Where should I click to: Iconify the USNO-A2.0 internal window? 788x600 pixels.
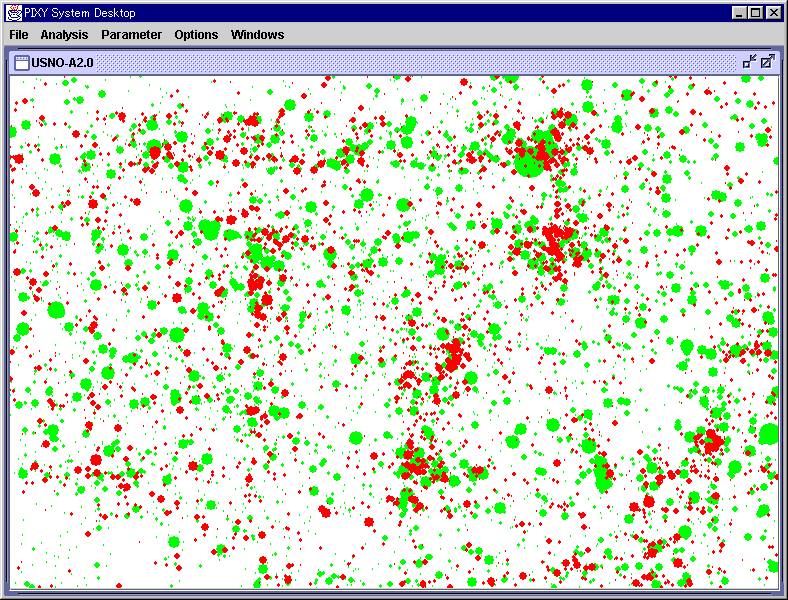click(749, 62)
